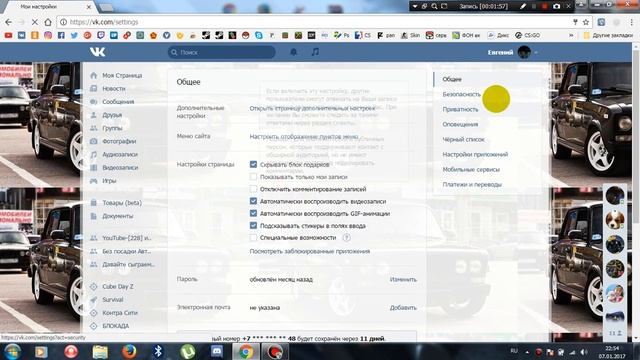This screenshot has width=640, height=360.
Task: Open 'Открыть страницу дополнительных настроек' link
Action: (312, 108)
